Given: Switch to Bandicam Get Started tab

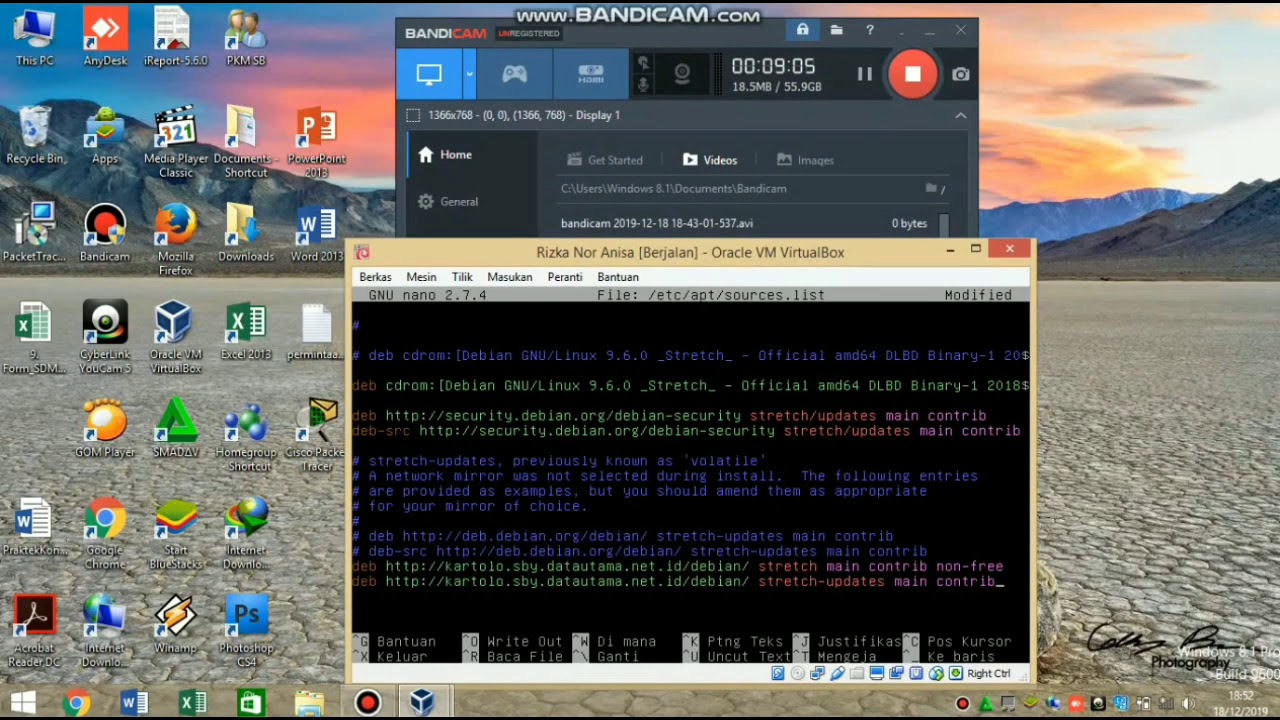Looking at the screenshot, I should coord(605,160).
